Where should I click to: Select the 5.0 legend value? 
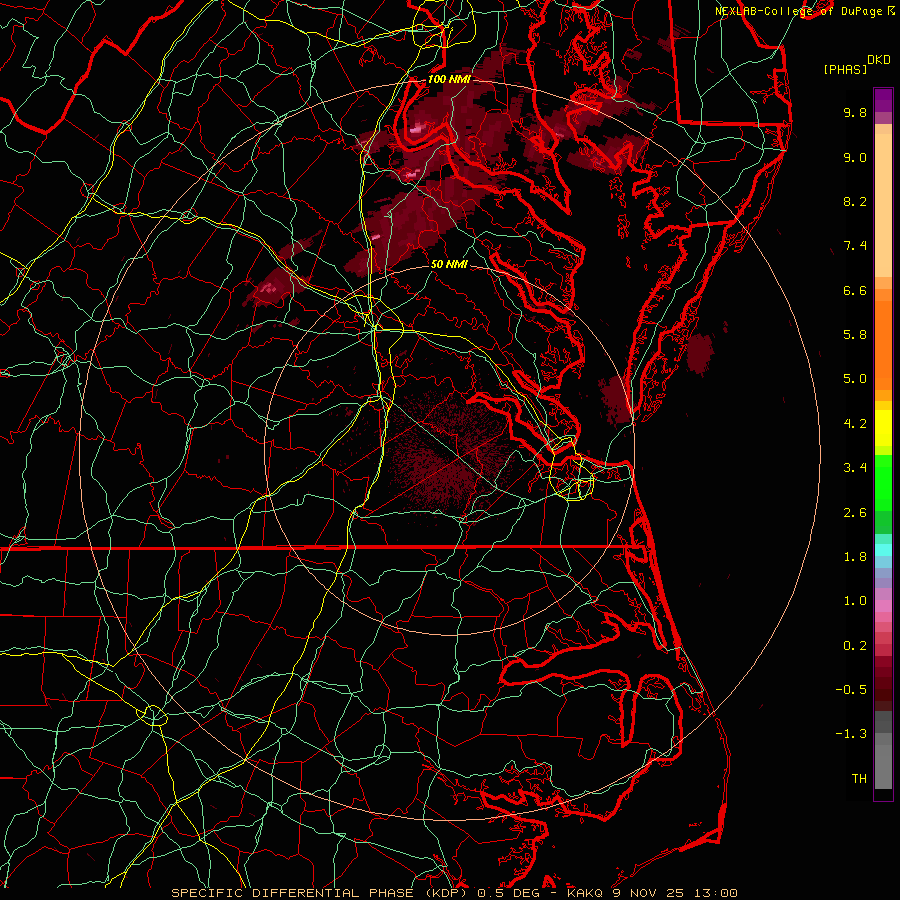tap(855, 379)
